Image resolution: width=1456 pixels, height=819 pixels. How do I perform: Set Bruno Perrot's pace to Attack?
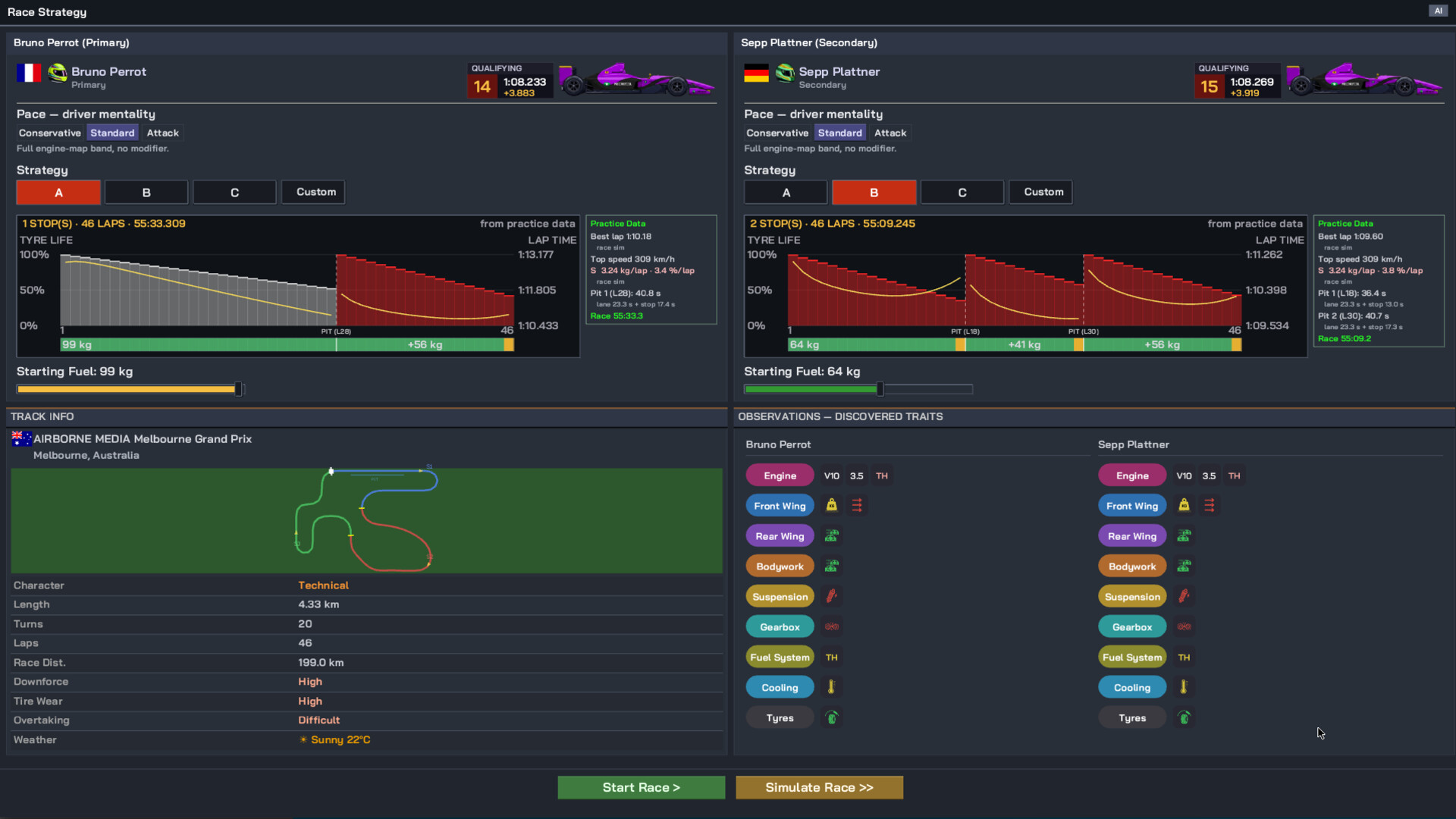(163, 133)
